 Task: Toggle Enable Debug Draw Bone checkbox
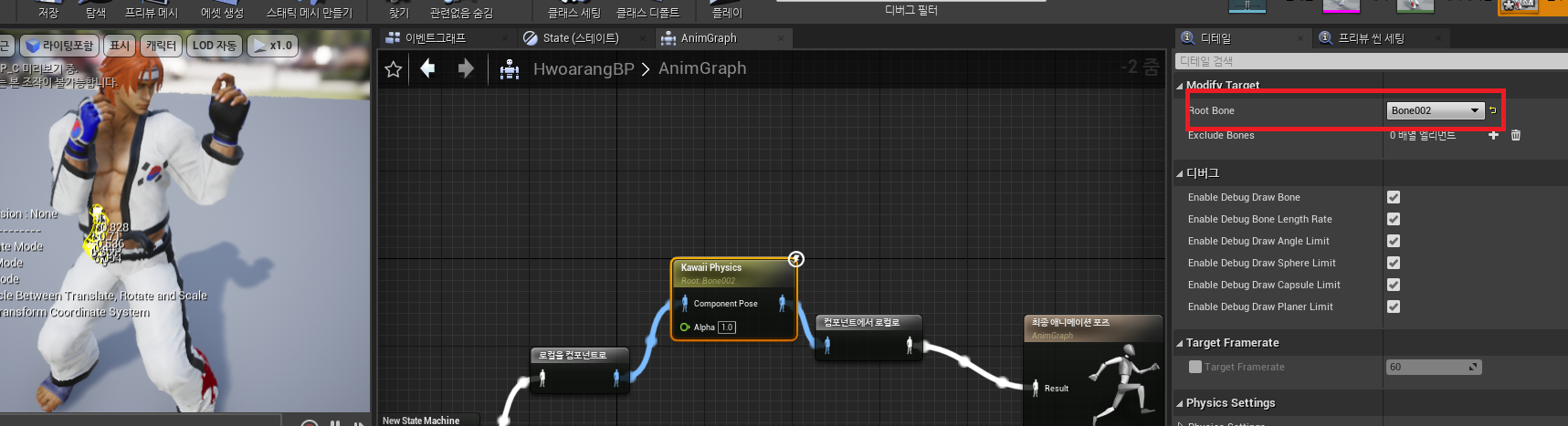point(1394,197)
